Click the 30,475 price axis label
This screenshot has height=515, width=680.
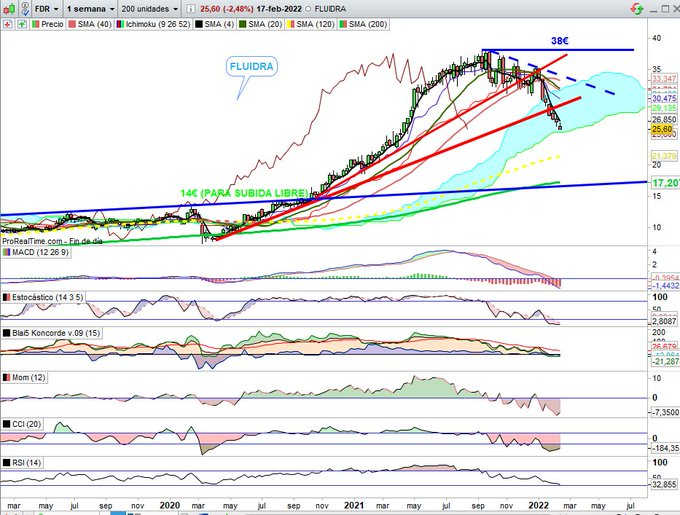coord(664,98)
